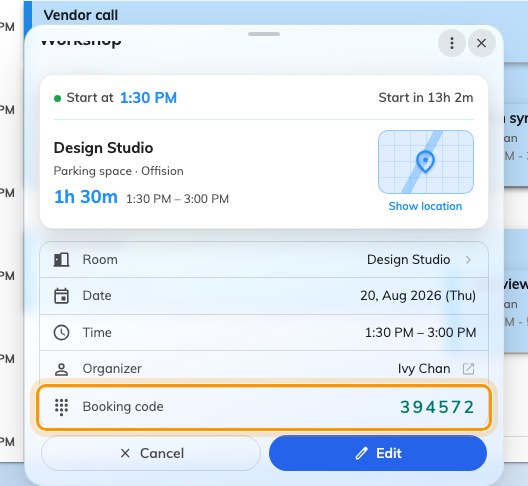Open the three-dot more options menu
This screenshot has width=528, height=486.
452,43
